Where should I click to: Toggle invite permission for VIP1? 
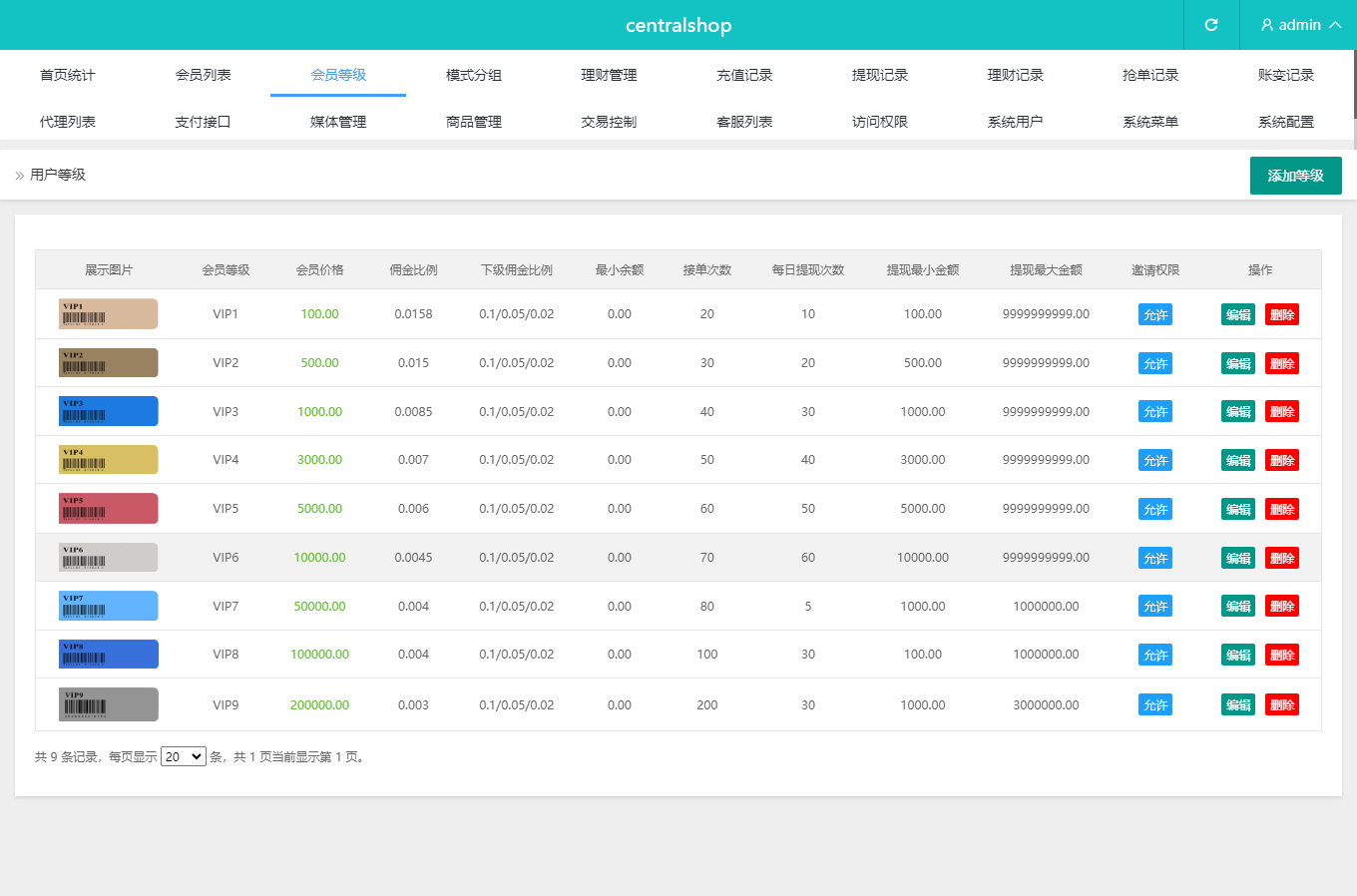pos(1155,314)
